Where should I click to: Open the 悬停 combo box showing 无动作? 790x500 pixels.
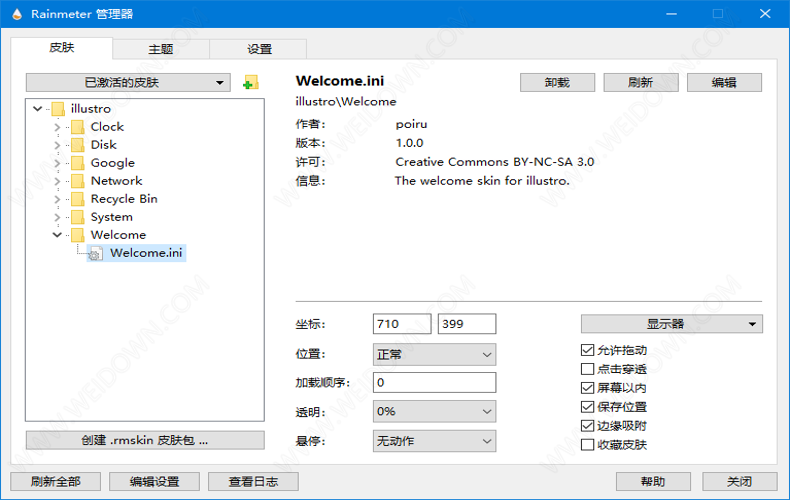(x=434, y=441)
